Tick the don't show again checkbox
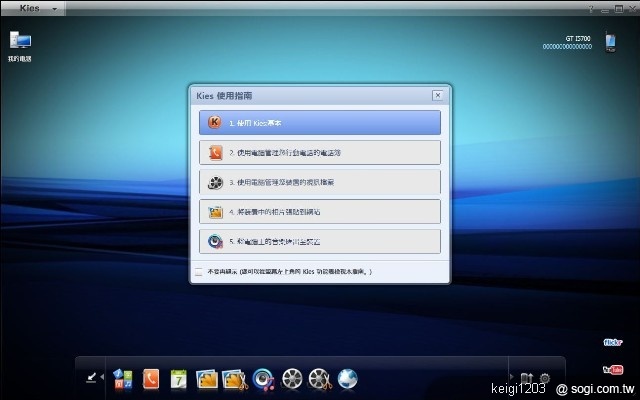 198,271
